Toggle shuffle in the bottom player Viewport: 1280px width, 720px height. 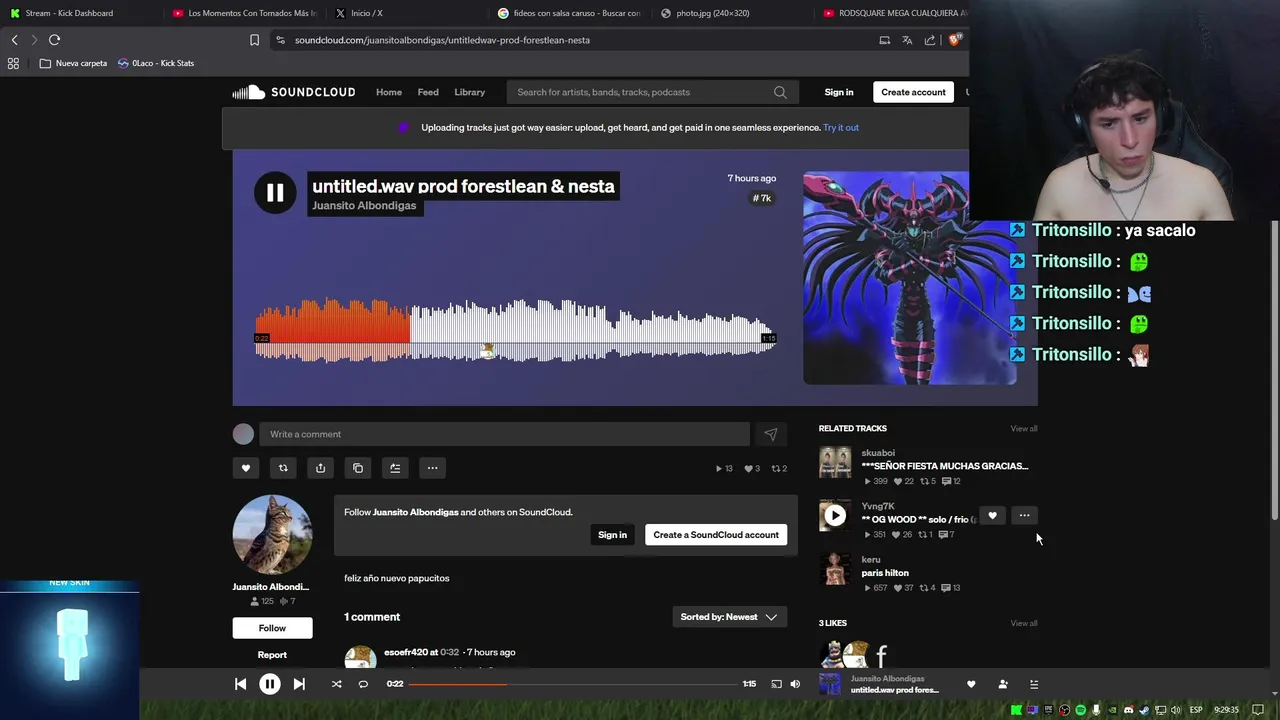[336, 684]
